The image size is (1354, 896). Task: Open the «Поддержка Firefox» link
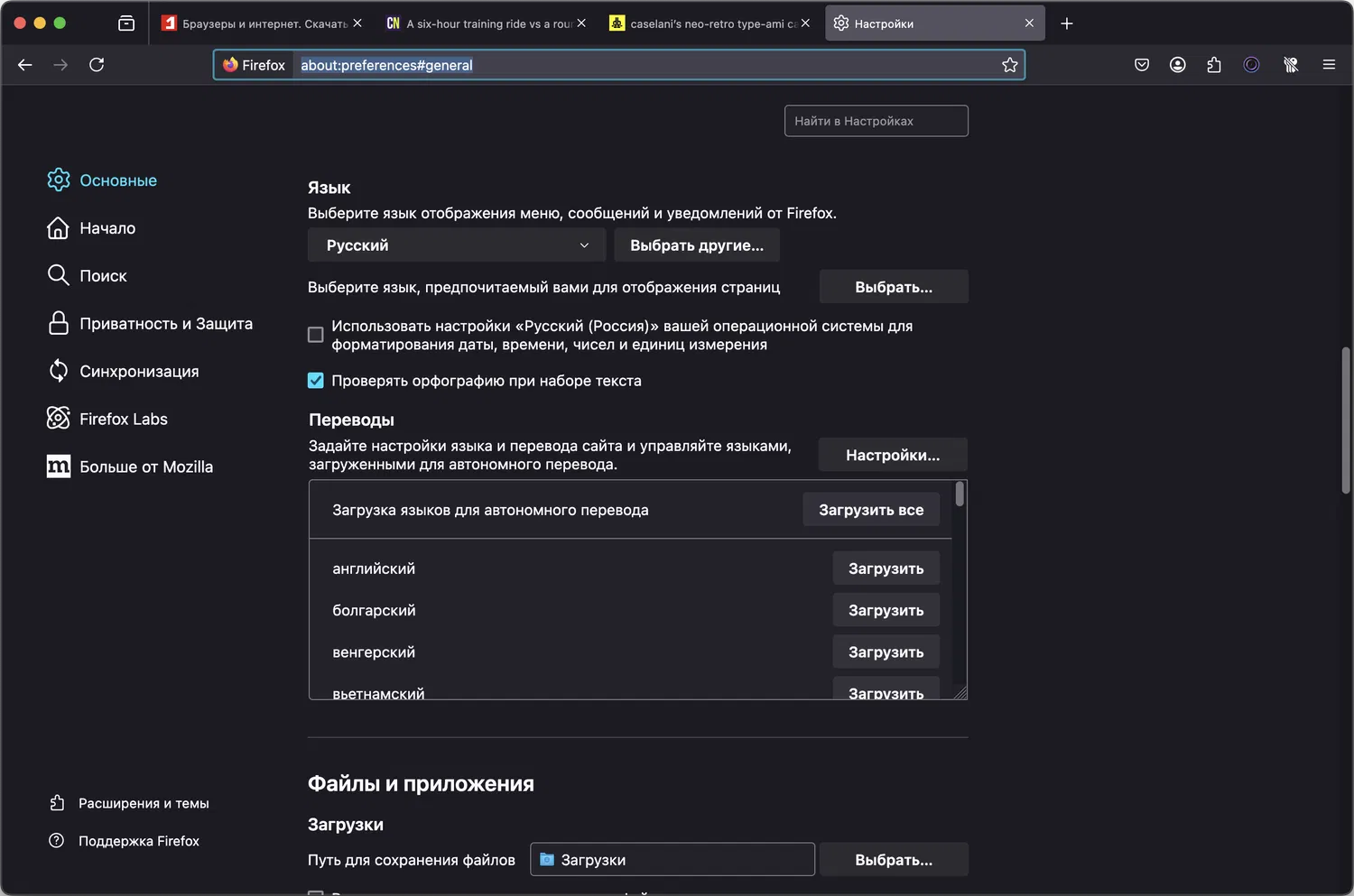(x=138, y=841)
